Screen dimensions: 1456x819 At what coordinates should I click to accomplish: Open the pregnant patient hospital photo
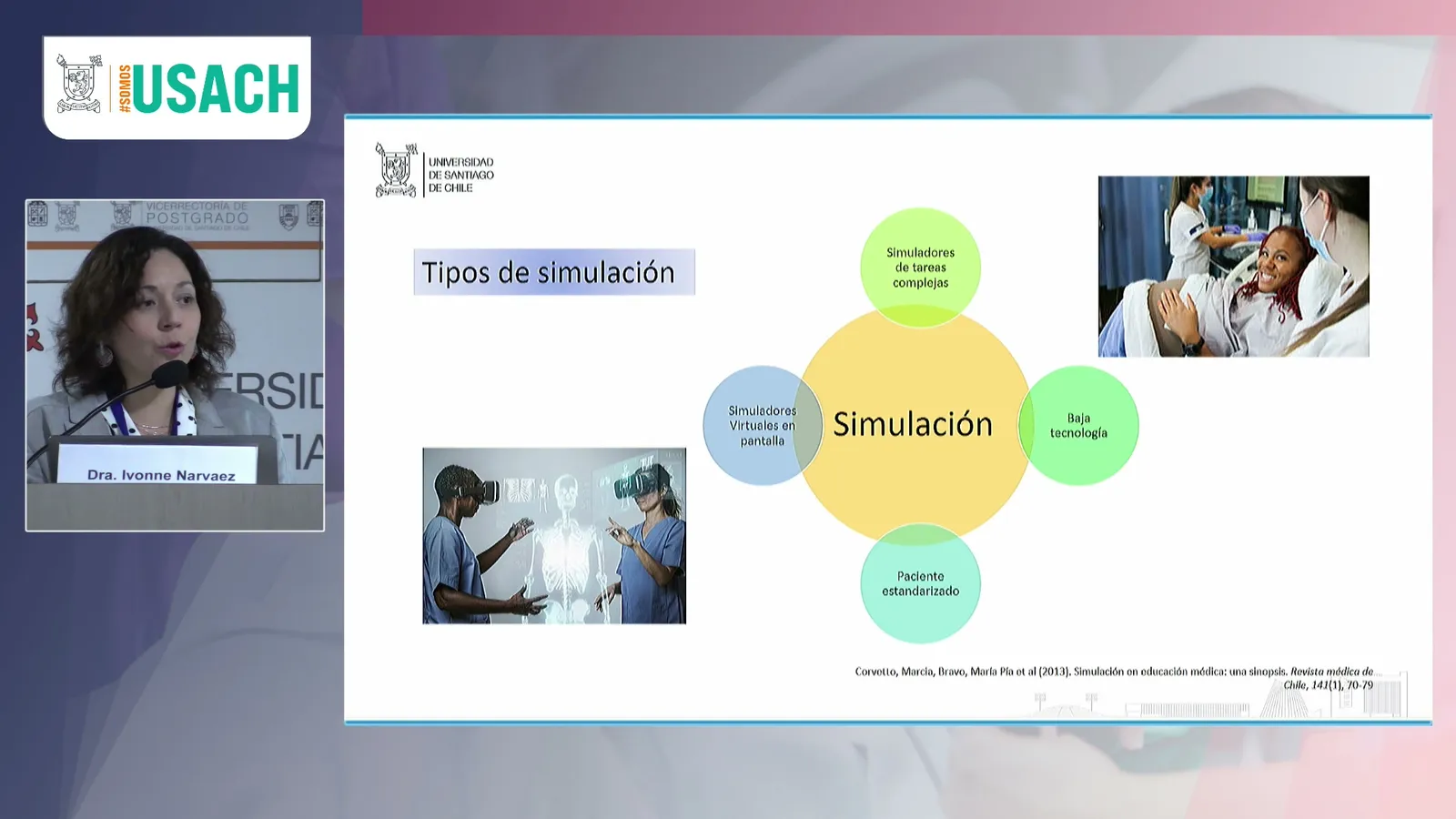tap(1233, 266)
